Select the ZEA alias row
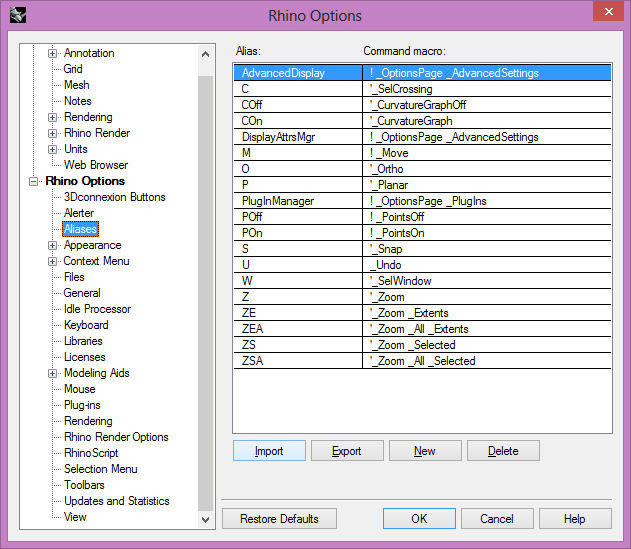The image size is (631, 549). (298, 329)
